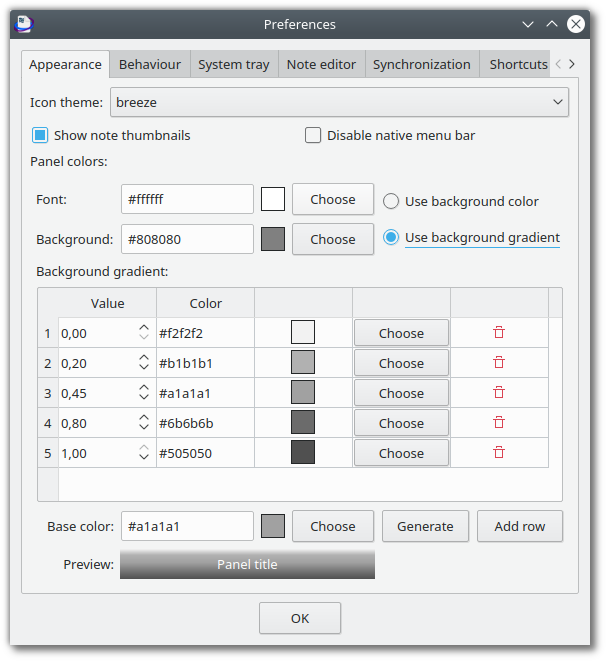
Task: Click Choose button for Background color
Action: pyautogui.click(x=333, y=239)
